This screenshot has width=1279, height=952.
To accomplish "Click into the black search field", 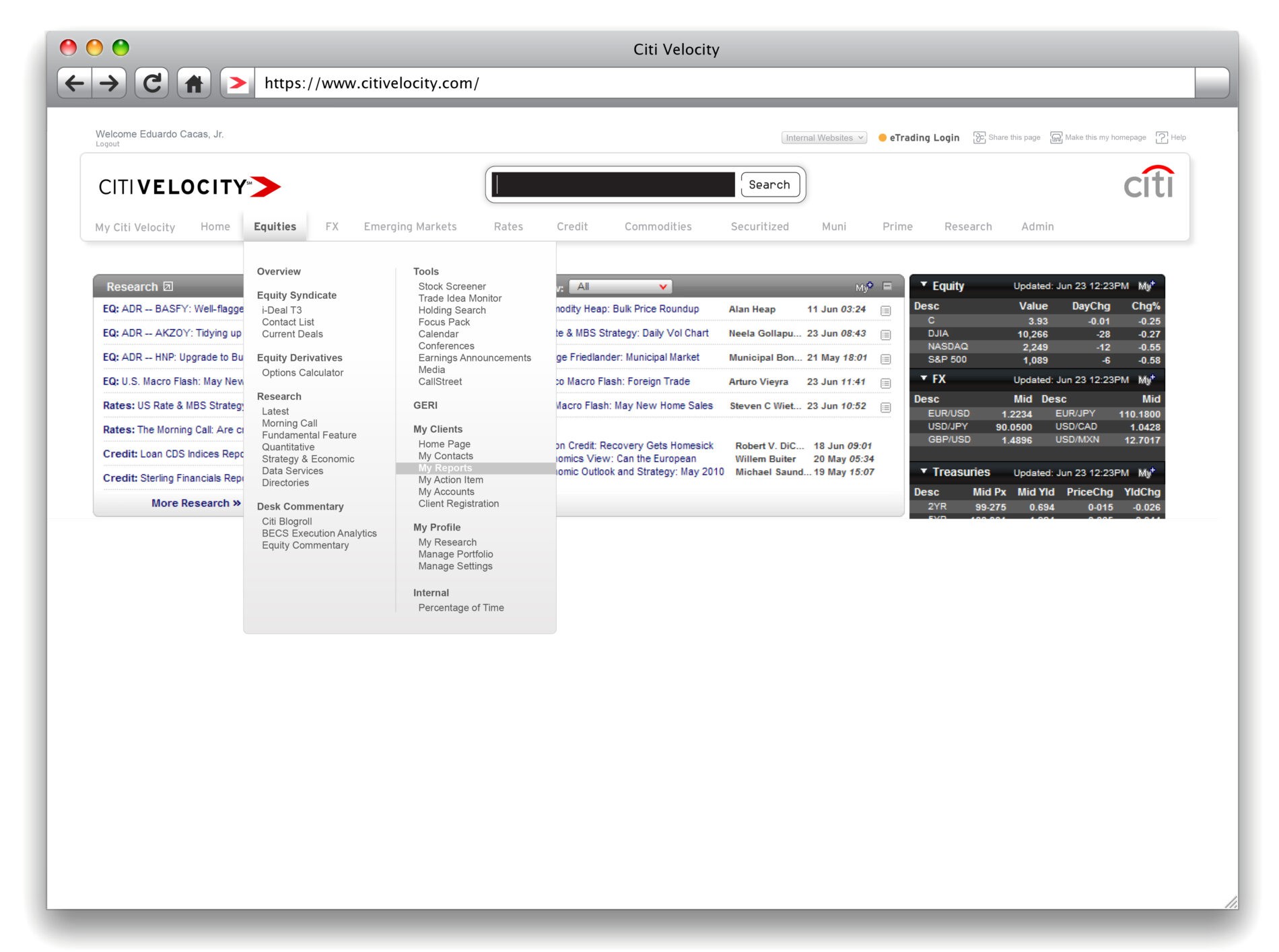I will pos(613,184).
